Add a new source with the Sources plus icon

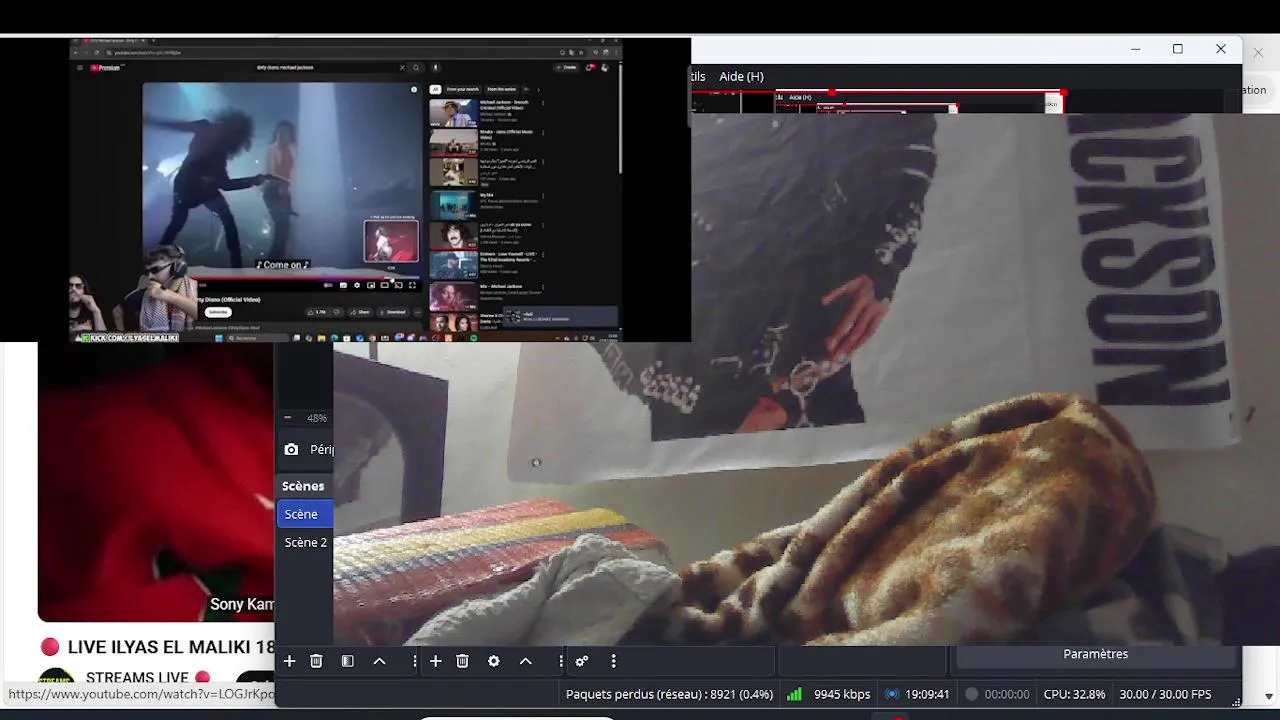click(435, 661)
